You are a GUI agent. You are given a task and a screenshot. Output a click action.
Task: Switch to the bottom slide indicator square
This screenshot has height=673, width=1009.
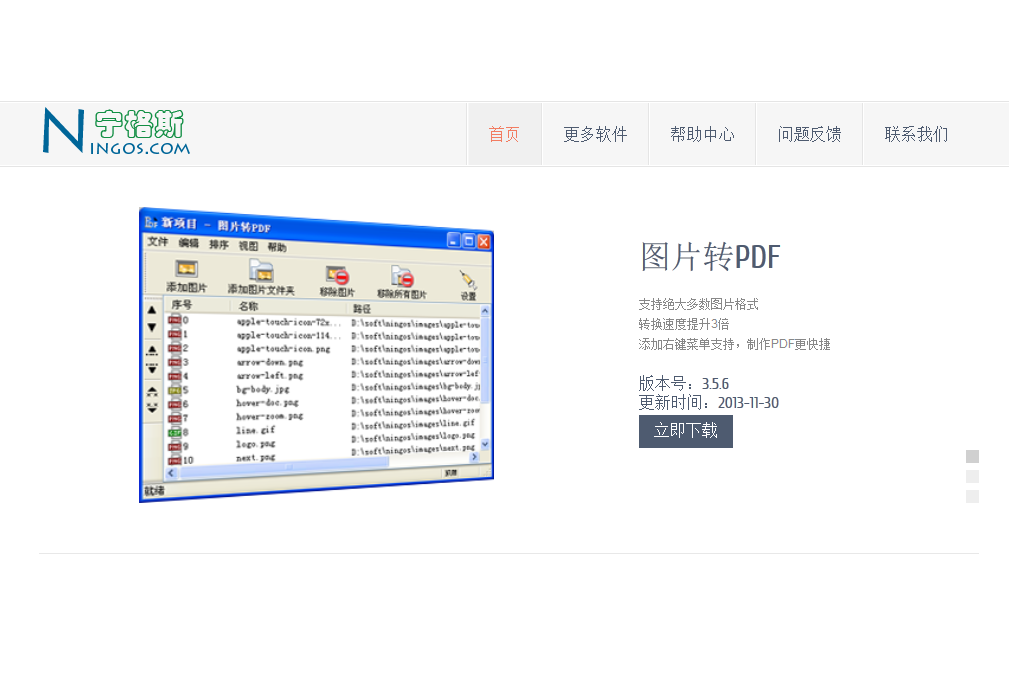tap(972, 496)
